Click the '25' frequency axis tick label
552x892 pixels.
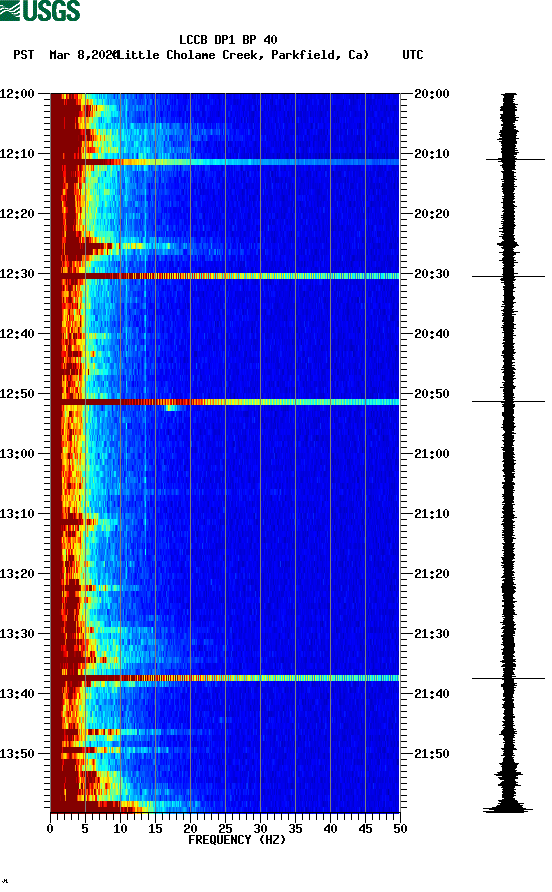coord(225,829)
